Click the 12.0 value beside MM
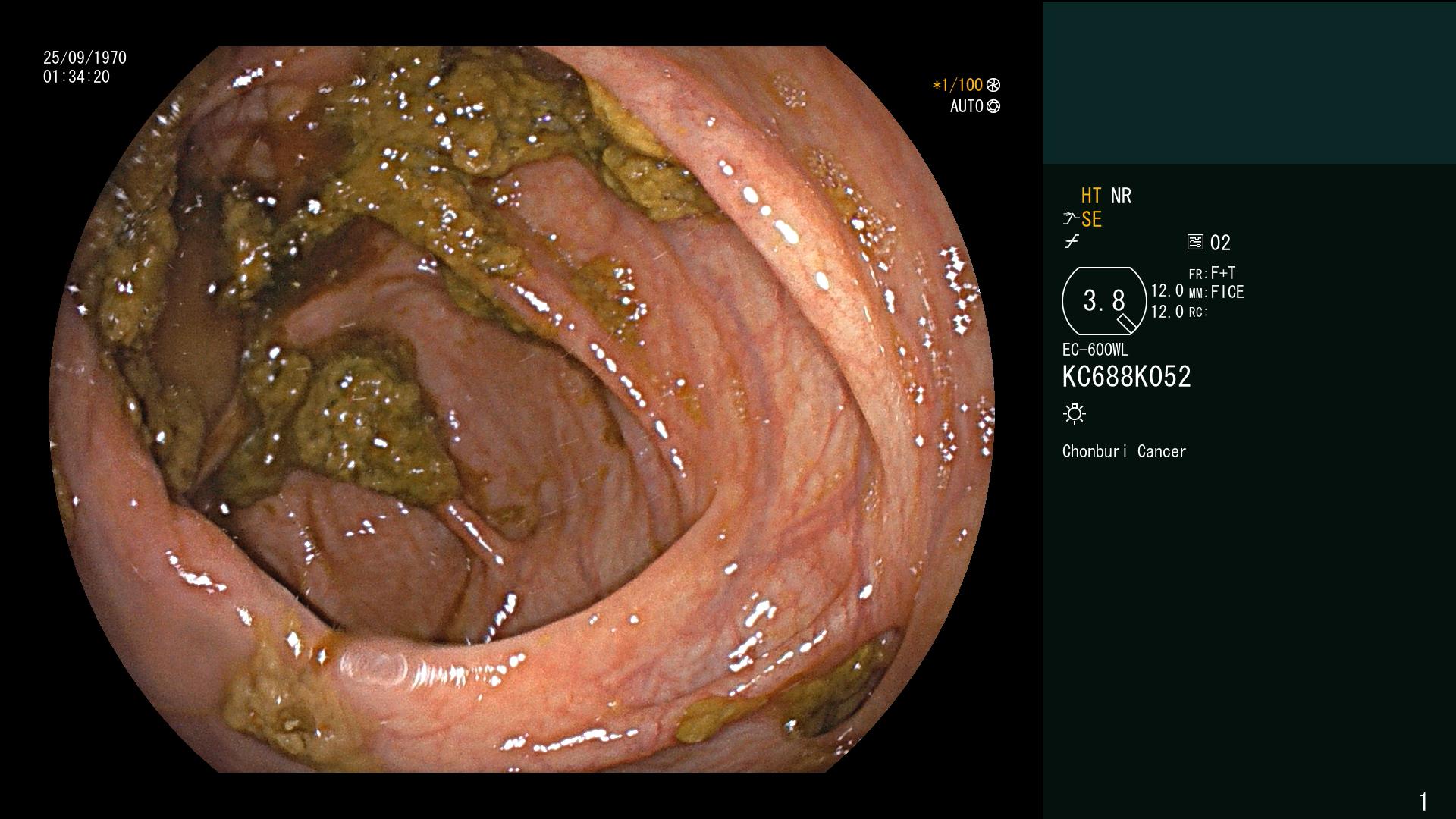1456x819 pixels. pos(1167,291)
